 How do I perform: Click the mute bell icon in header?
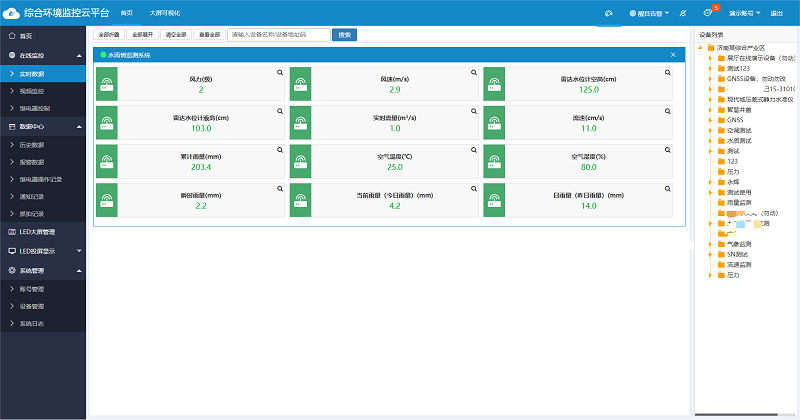[682, 14]
